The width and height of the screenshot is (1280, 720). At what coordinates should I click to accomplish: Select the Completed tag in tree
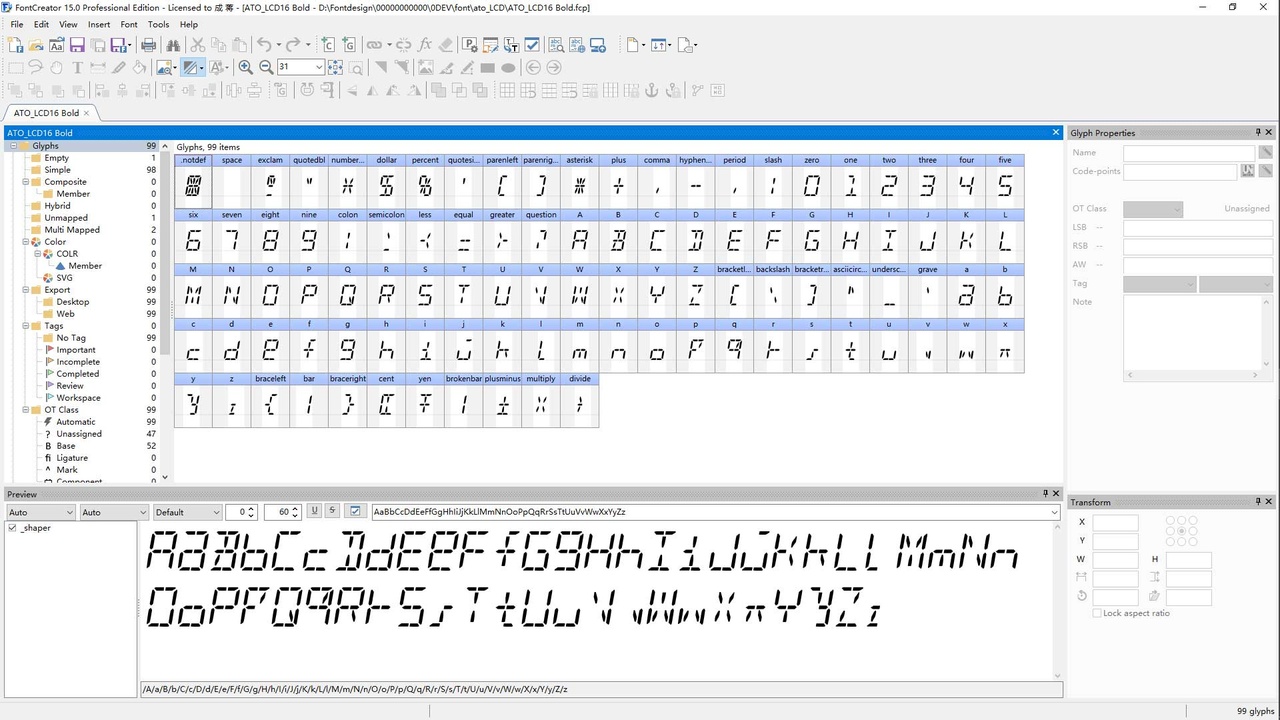[78, 374]
